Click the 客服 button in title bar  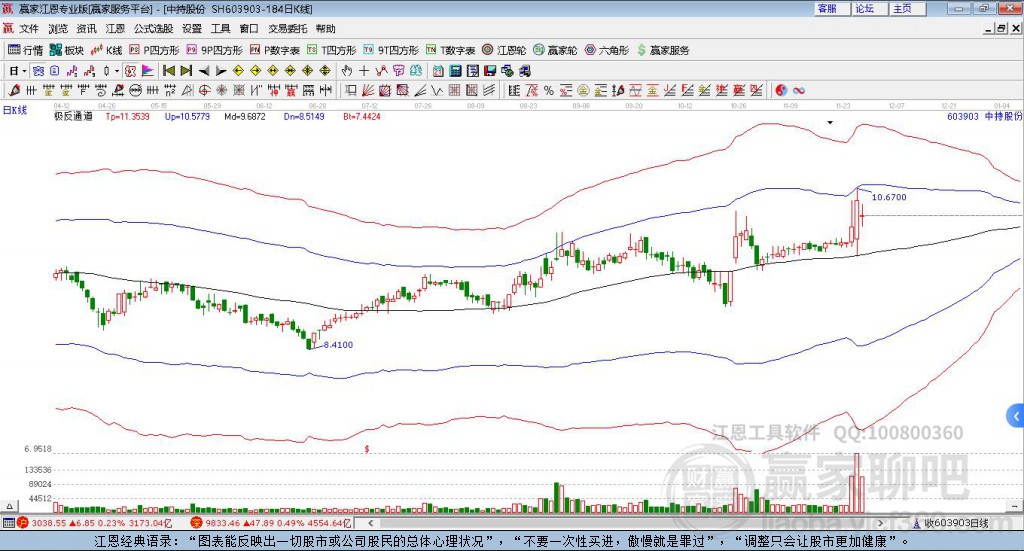[832, 8]
